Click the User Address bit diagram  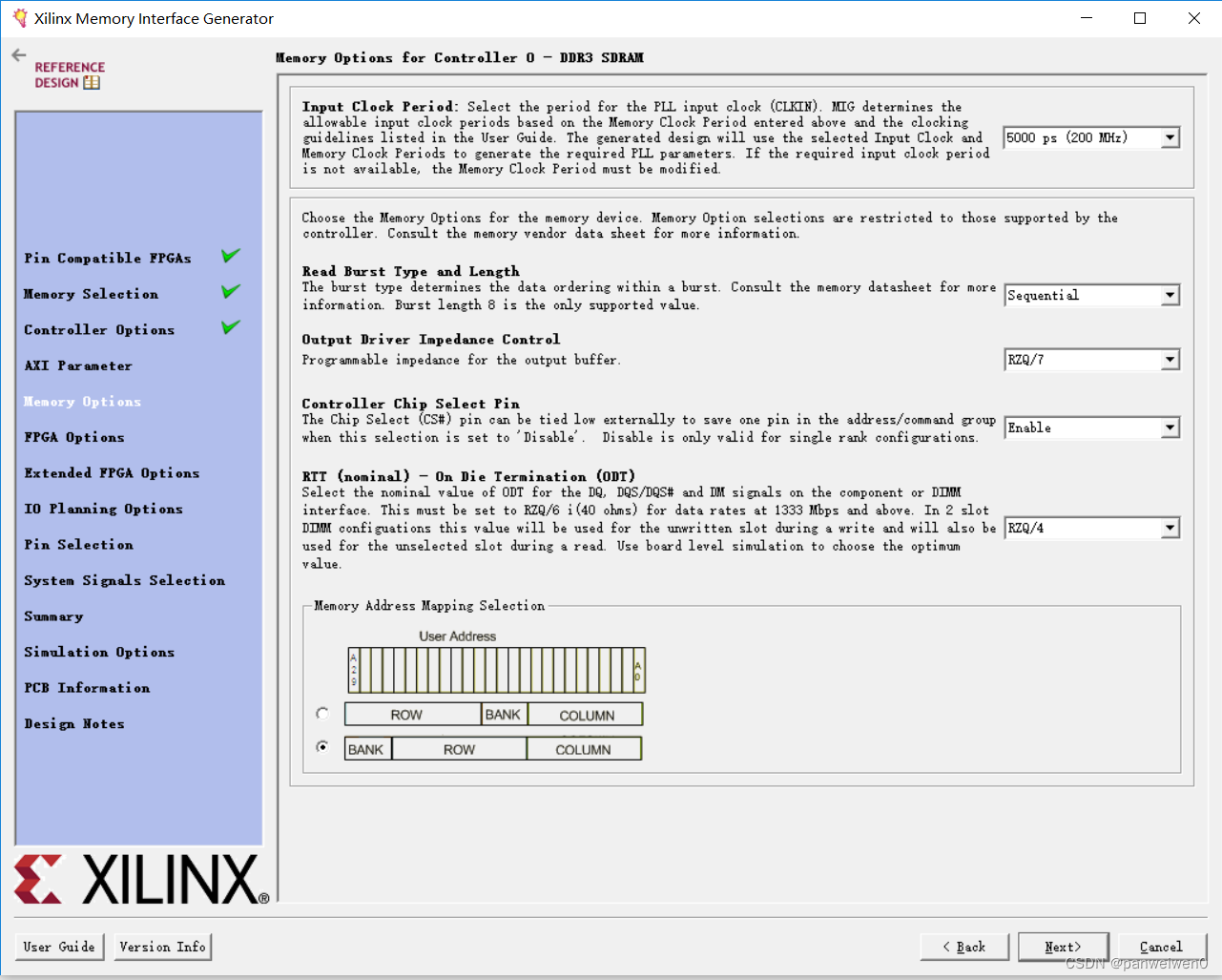coord(496,669)
